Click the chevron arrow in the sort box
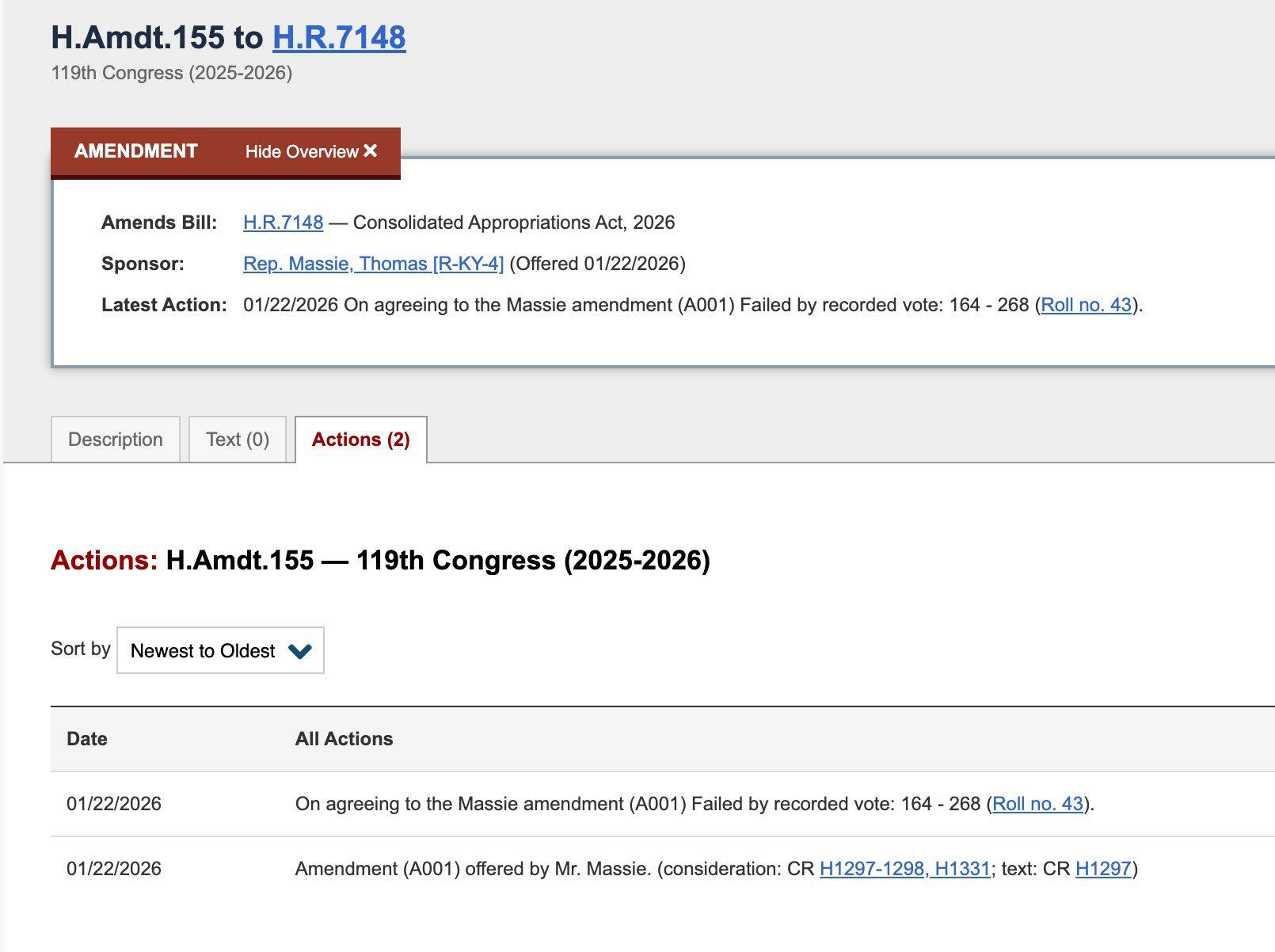 pyautogui.click(x=300, y=651)
